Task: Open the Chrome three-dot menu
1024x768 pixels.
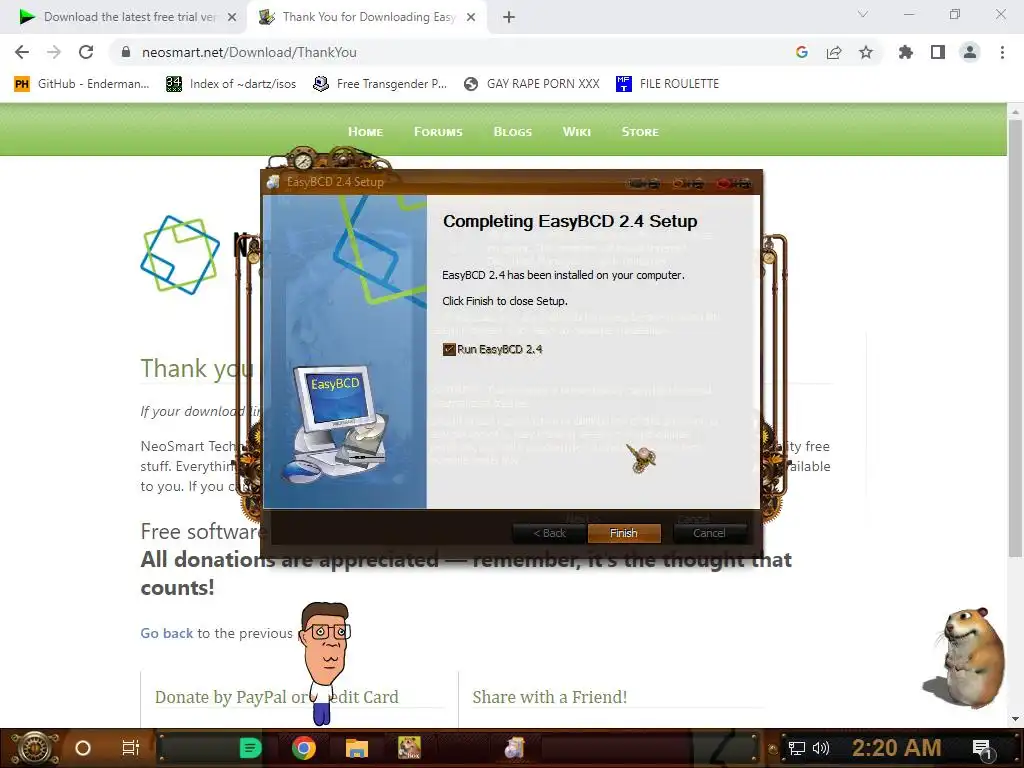Action: point(1002,52)
